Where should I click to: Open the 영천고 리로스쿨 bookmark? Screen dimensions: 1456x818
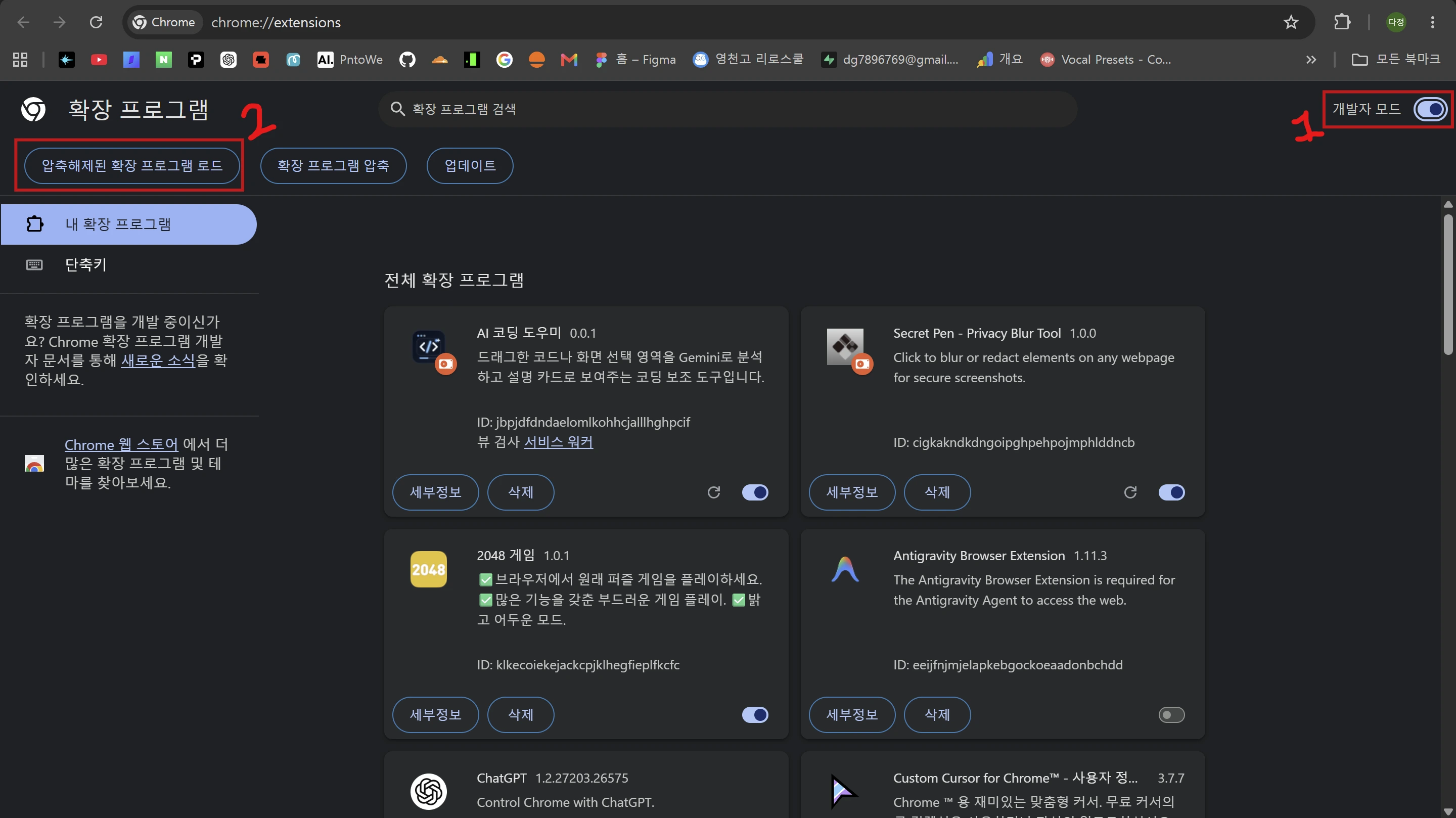click(748, 59)
